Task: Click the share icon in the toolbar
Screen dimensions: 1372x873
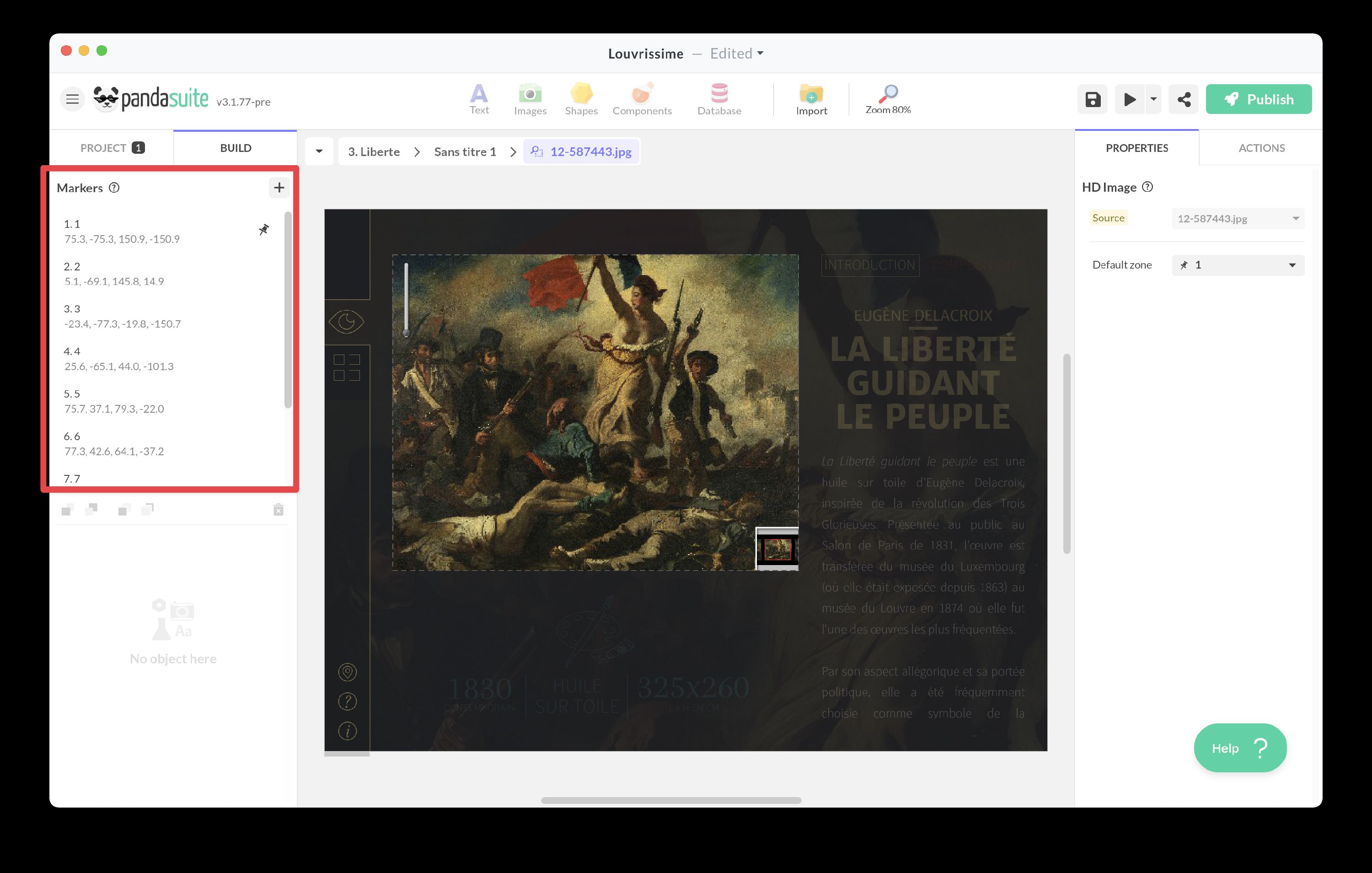Action: coord(1184,100)
